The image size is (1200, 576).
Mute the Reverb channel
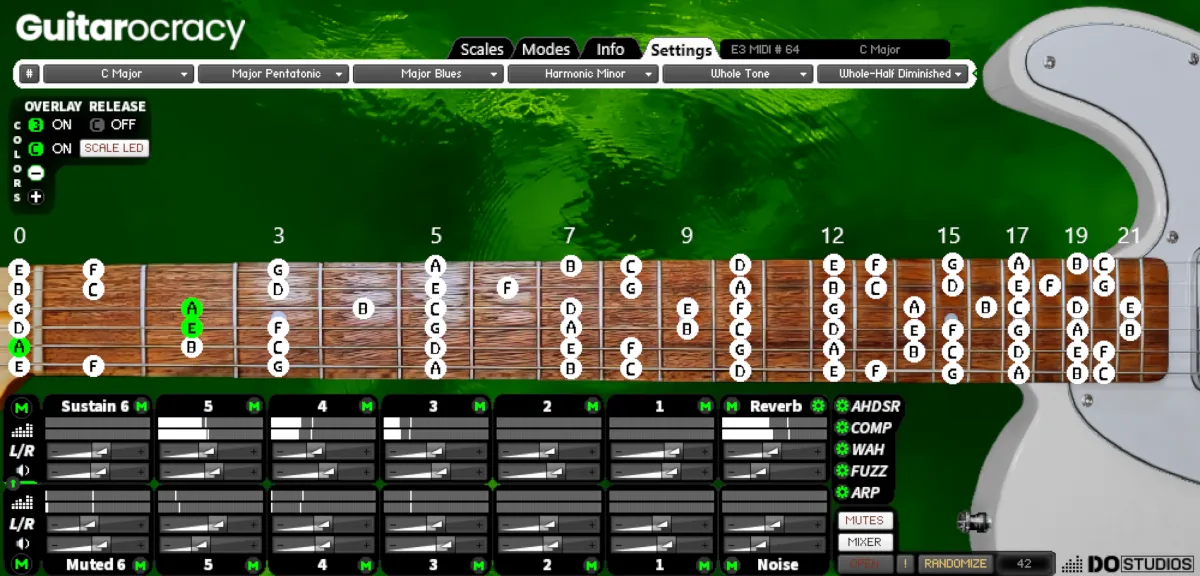[x=732, y=406]
